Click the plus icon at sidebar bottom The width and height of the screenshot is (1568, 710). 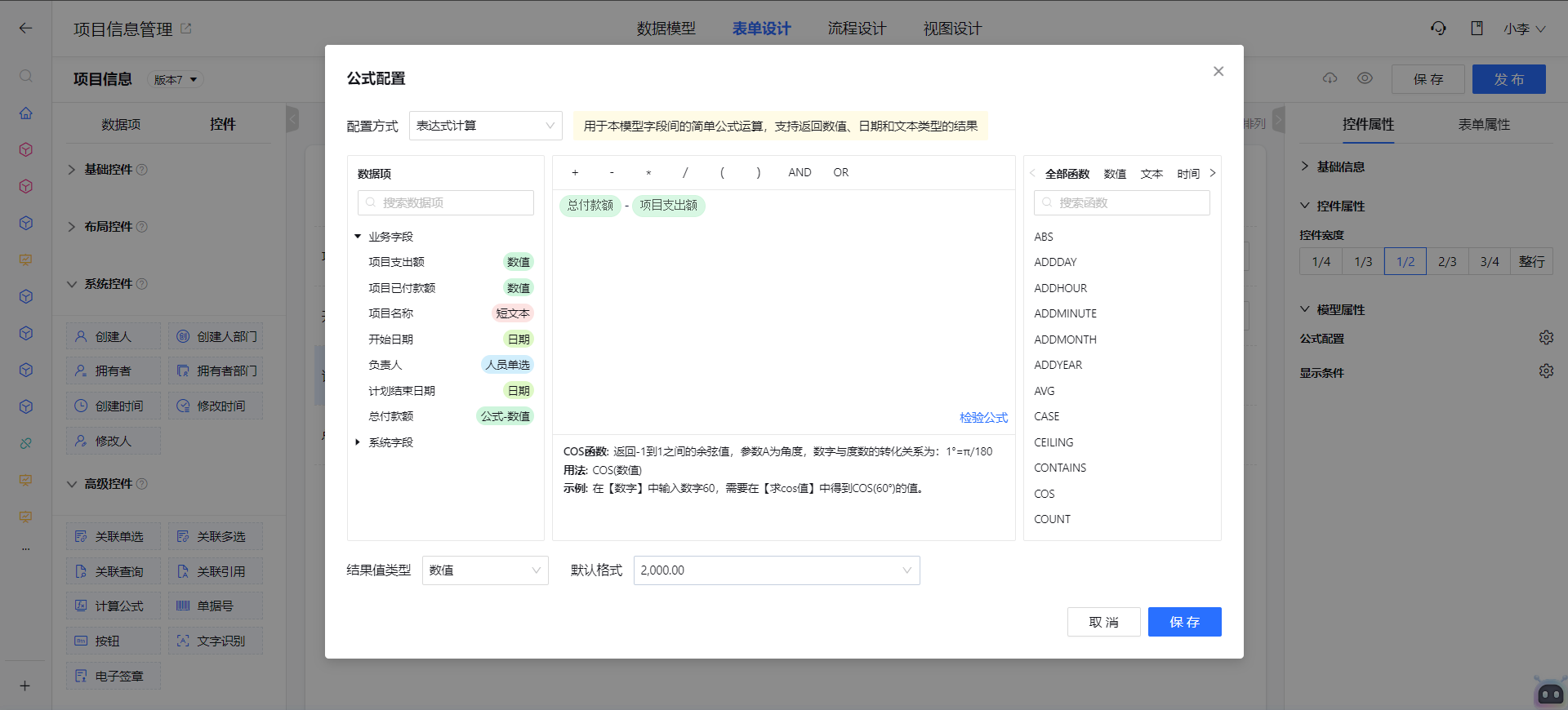pyautogui.click(x=25, y=686)
